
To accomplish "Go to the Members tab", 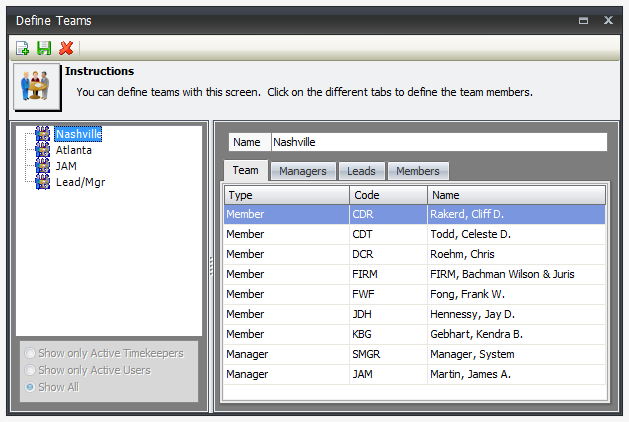I will pos(417,171).
